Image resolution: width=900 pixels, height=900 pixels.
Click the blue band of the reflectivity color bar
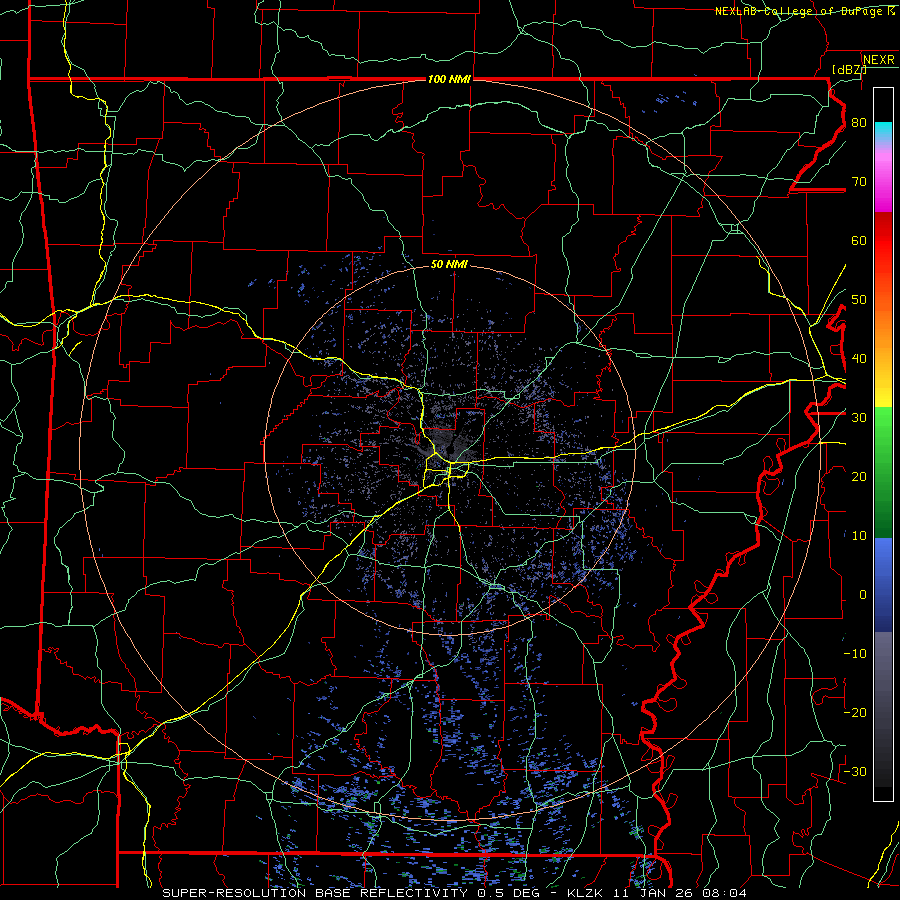(883, 584)
